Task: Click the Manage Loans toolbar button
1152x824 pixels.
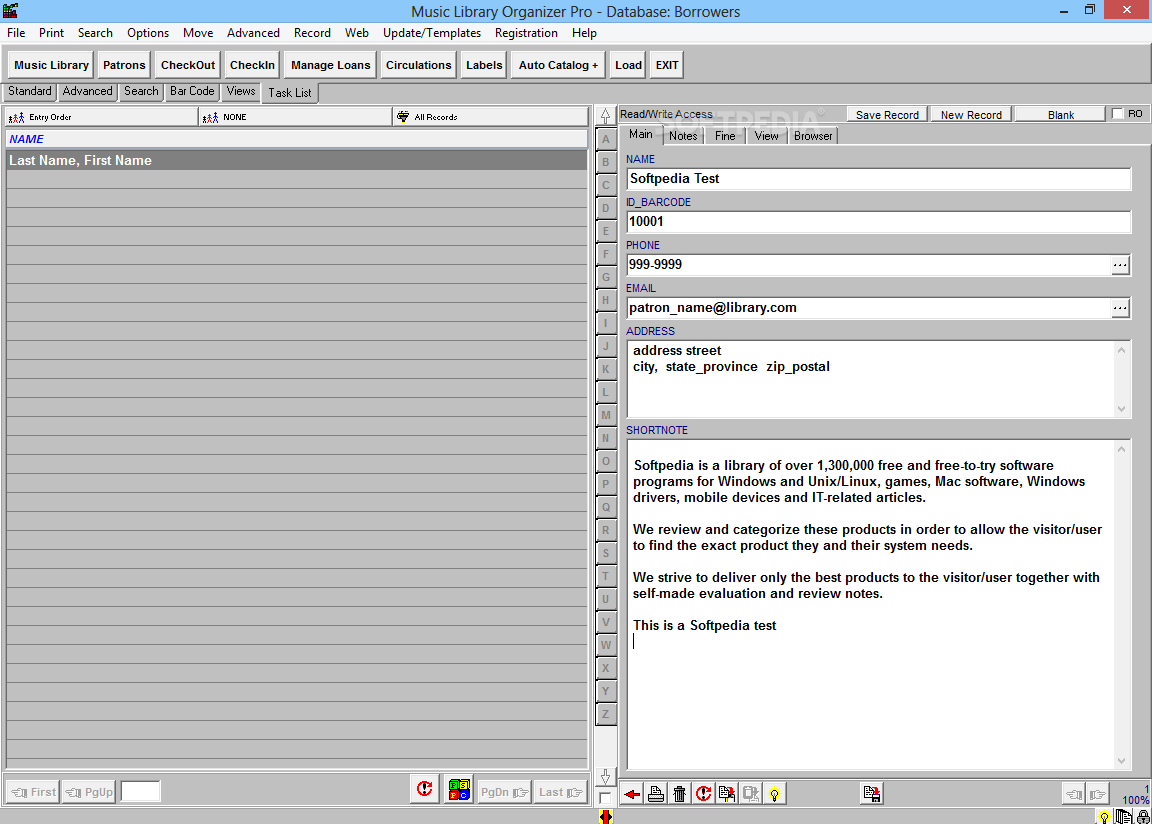Action: [x=331, y=65]
